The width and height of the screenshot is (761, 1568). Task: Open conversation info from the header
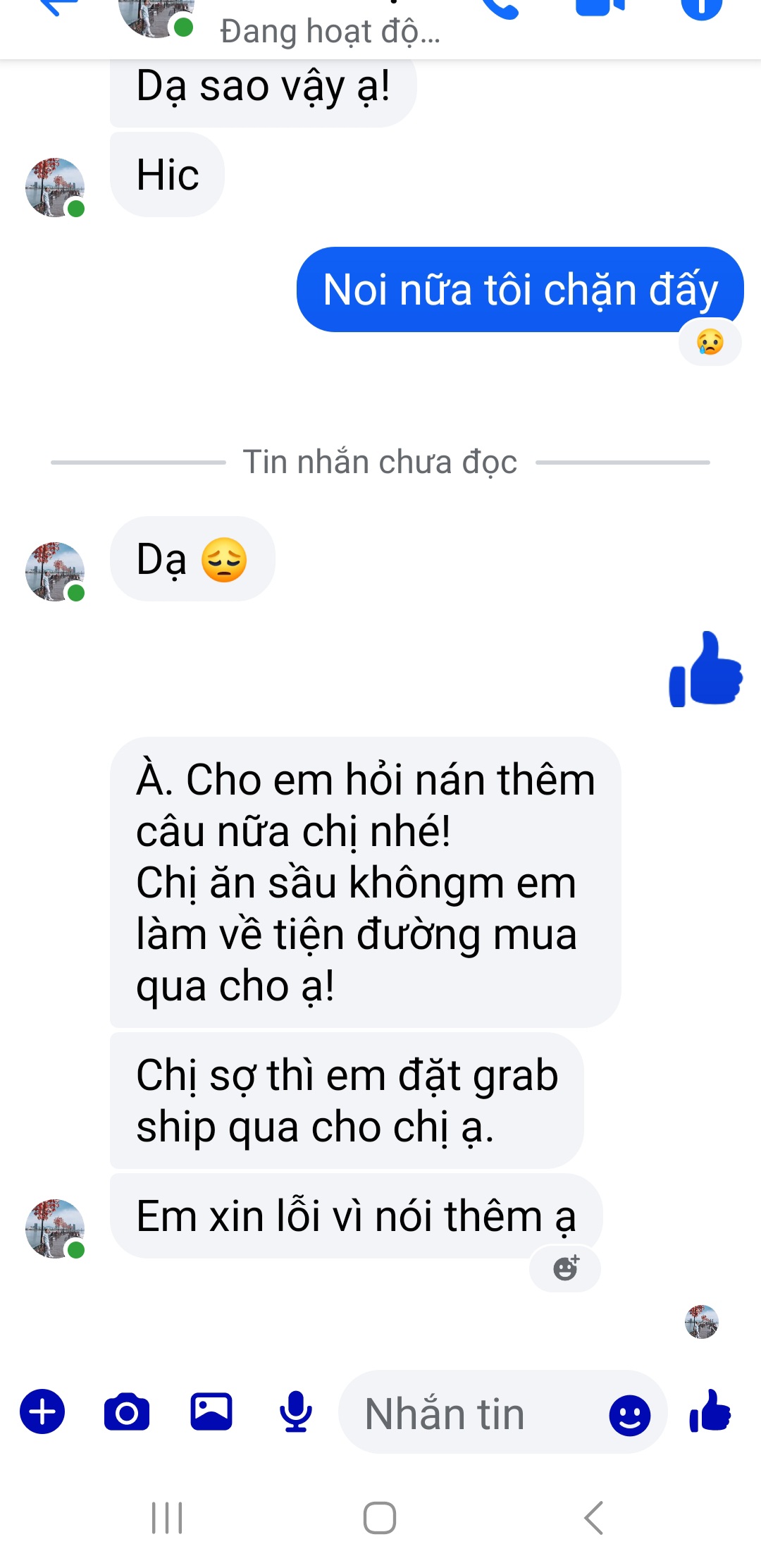pyautogui.click(x=702, y=8)
